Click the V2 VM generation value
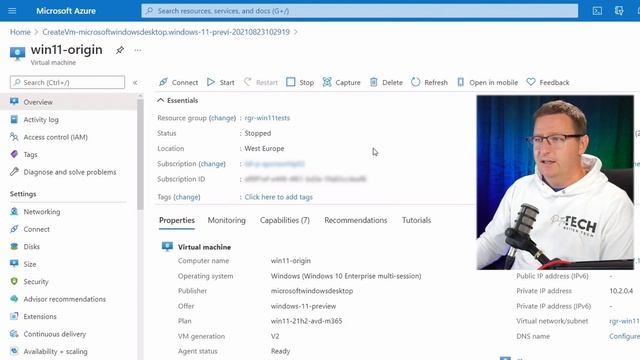 (275, 336)
